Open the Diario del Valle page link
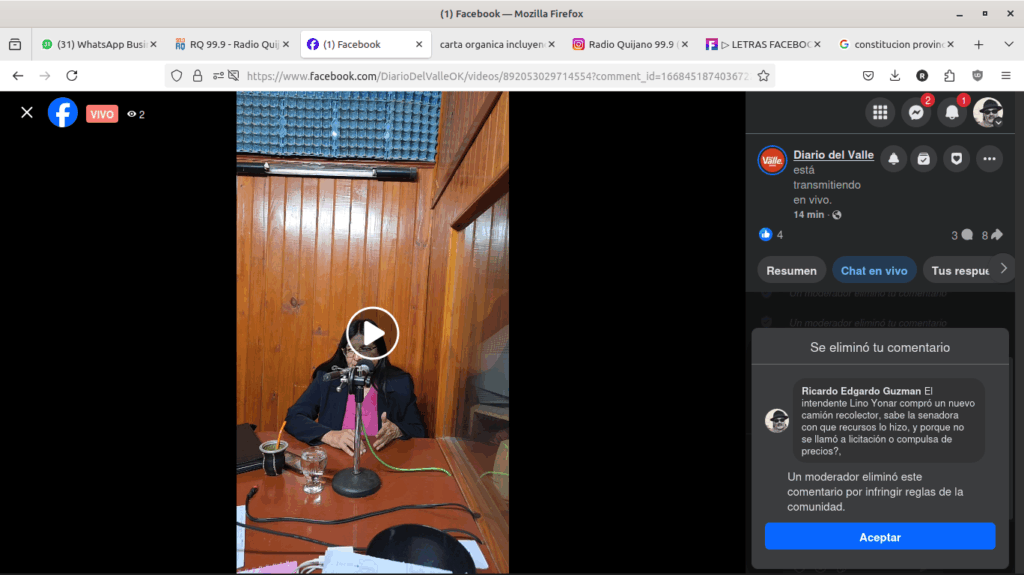 (x=833, y=155)
